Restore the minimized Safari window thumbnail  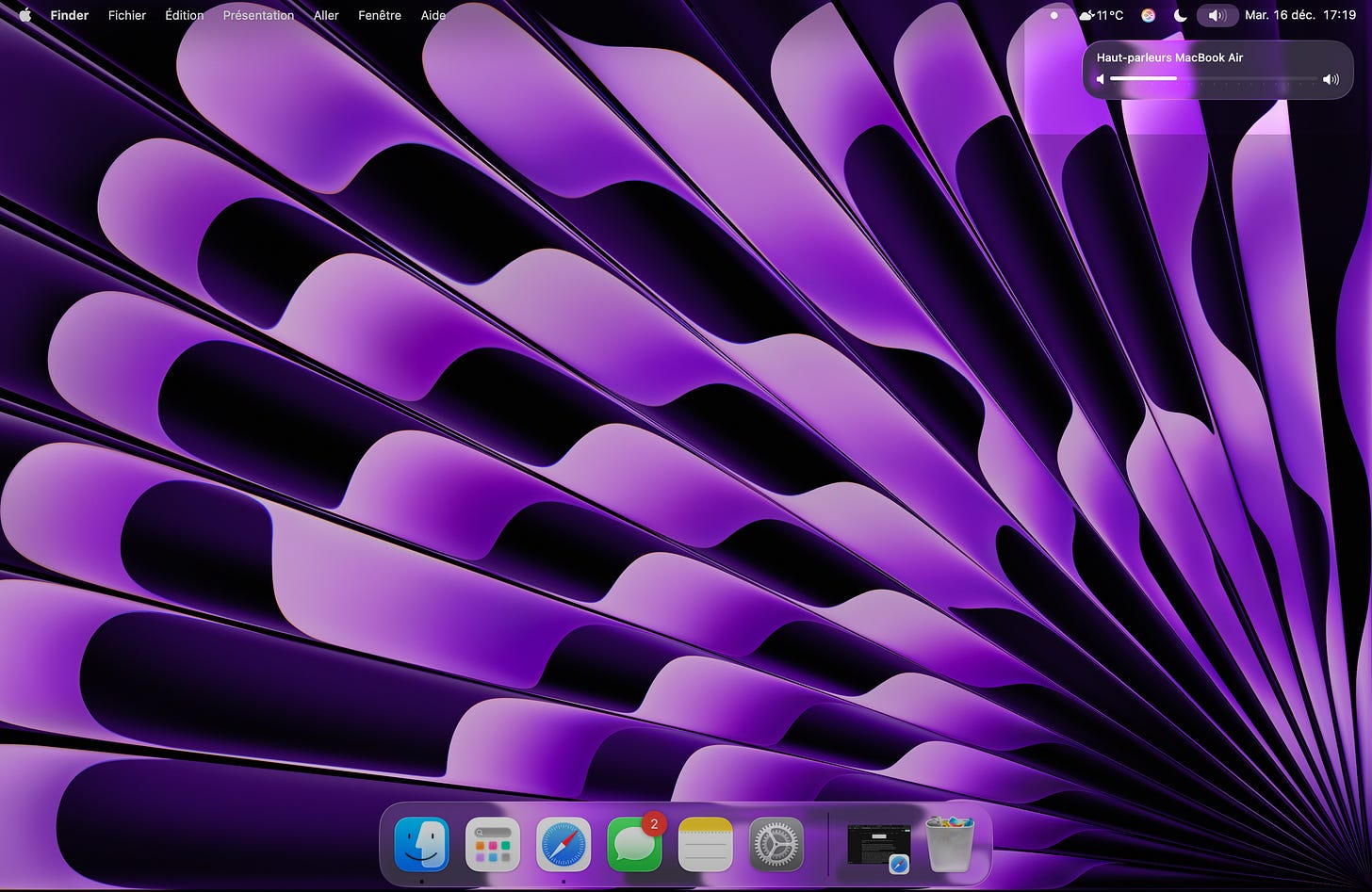click(878, 843)
